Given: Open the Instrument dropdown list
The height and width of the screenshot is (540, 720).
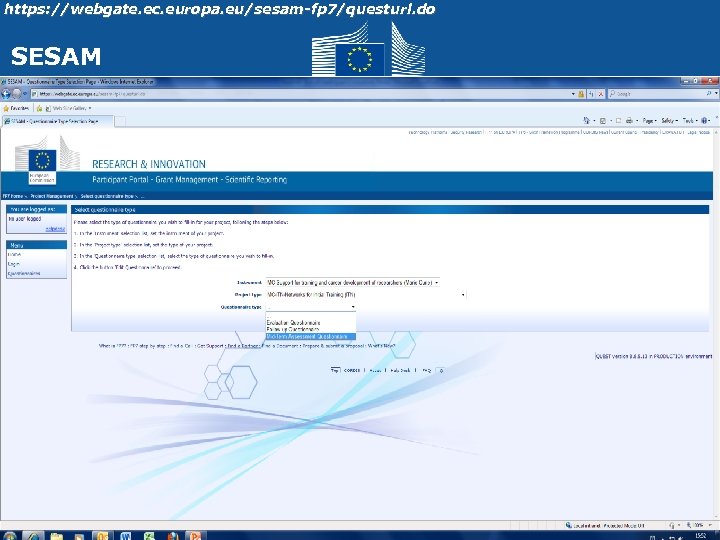Looking at the screenshot, I should [x=353, y=283].
